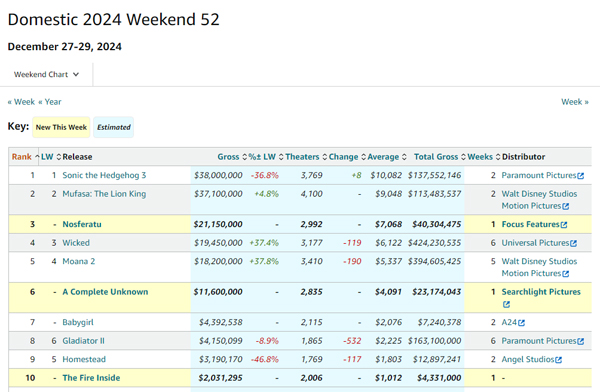Open Nosferatu release page
Viewport: 600px width, 392px height.
click(82, 224)
